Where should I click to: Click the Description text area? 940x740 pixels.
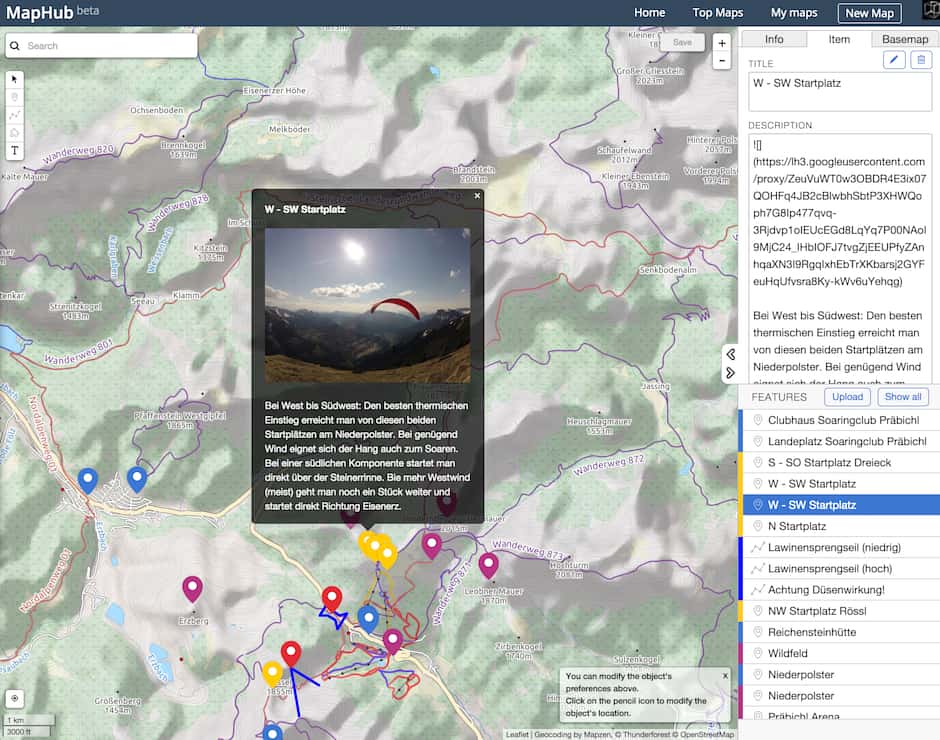coord(840,259)
